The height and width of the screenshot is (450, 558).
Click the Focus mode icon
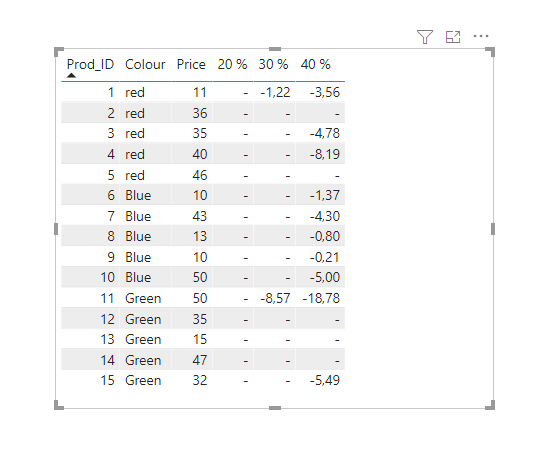(x=453, y=37)
